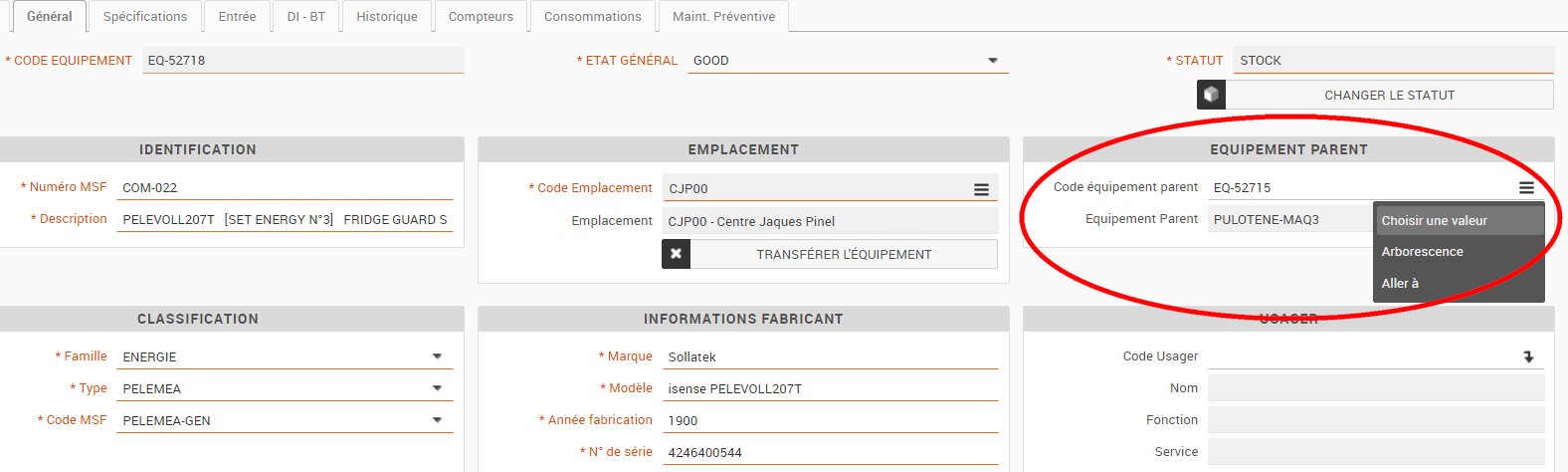Image resolution: width=1568 pixels, height=472 pixels.
Task: Click the Fonction field in Usager section
Action: click(1376, 420)
